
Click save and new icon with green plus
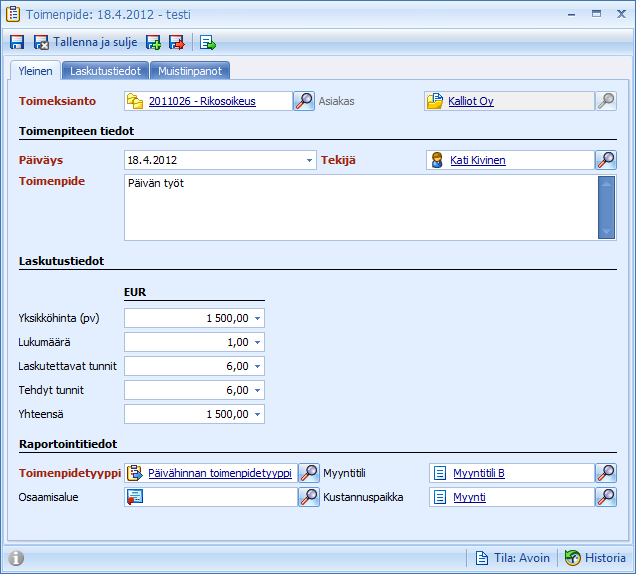(153, 42)
